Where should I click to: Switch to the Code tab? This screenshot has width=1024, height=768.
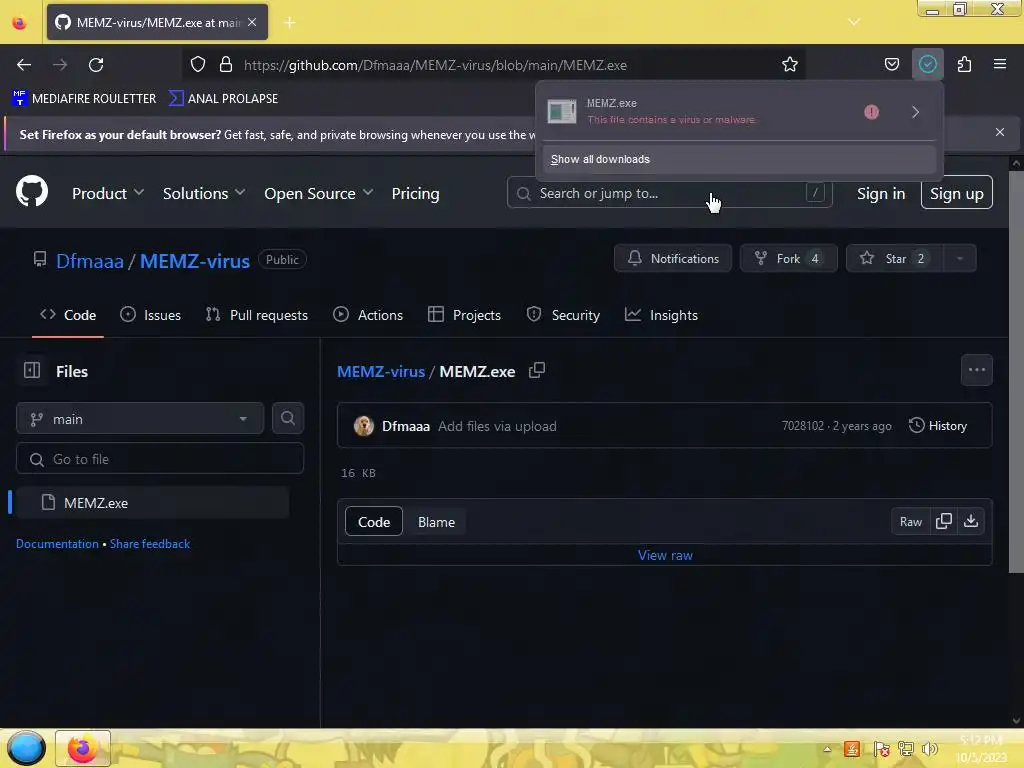68,315
